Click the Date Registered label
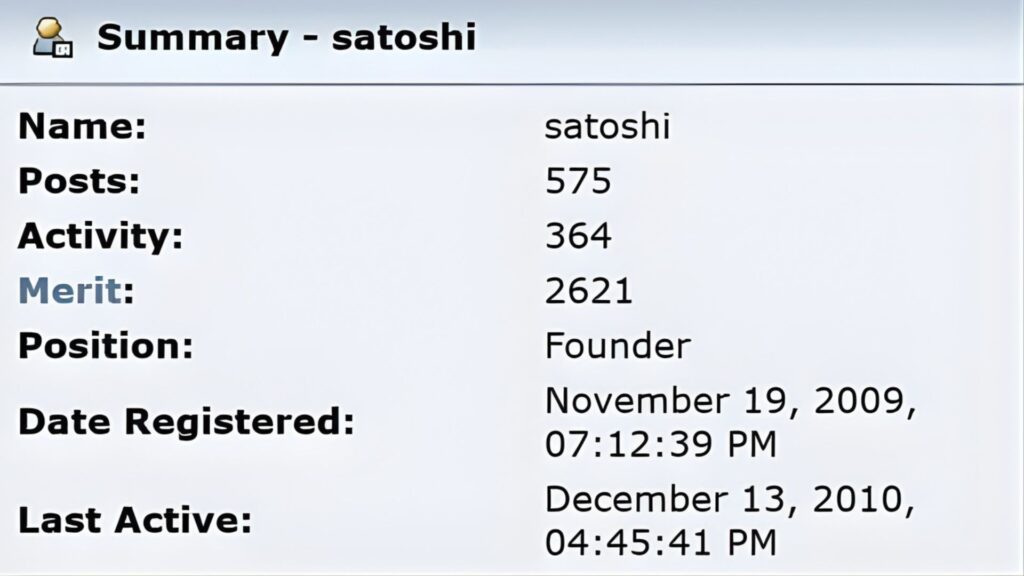The height and width of the screenshot is (576, 1024). tap(186, 422)
